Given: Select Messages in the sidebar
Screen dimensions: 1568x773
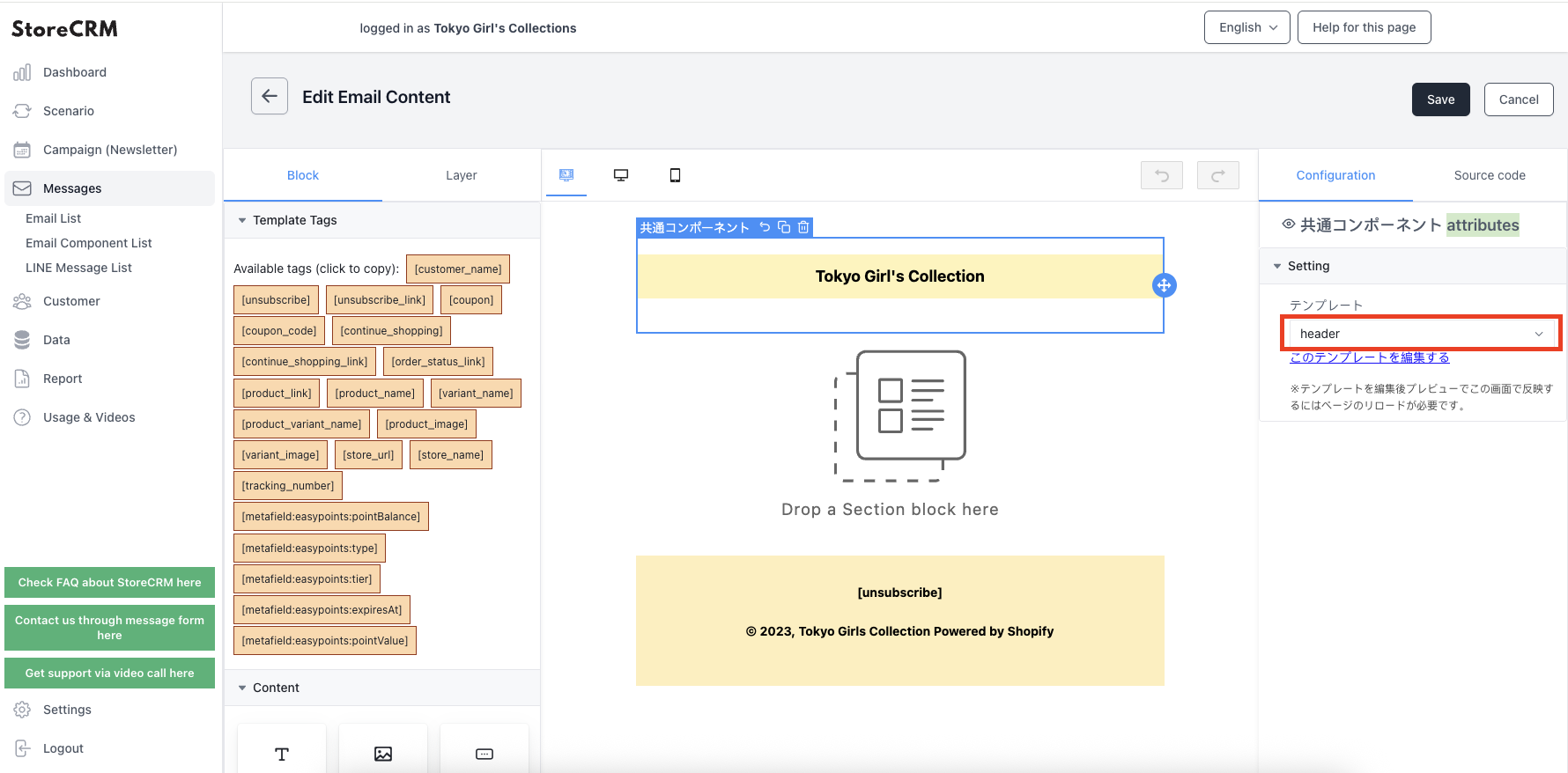Looking at the screenshot, I should (x=109, y=188).
